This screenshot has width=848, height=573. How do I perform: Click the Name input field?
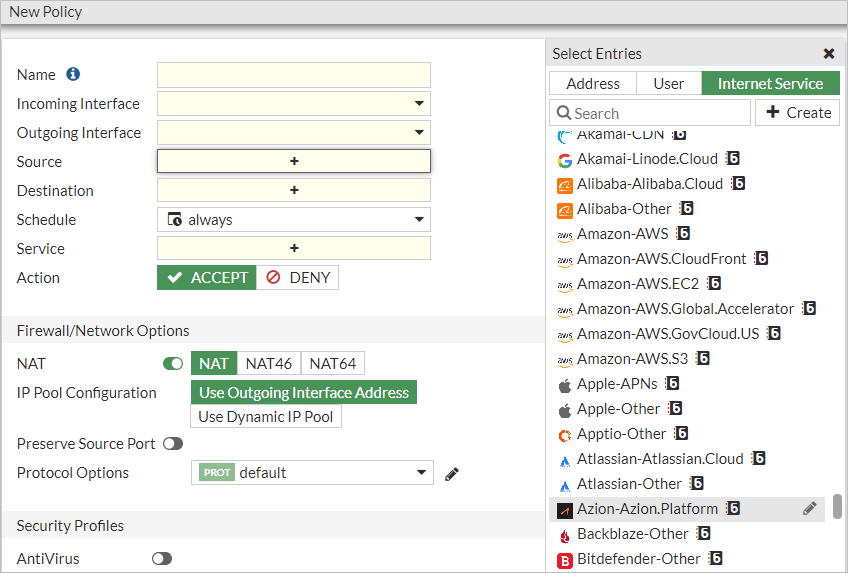[x=294, y=75]
